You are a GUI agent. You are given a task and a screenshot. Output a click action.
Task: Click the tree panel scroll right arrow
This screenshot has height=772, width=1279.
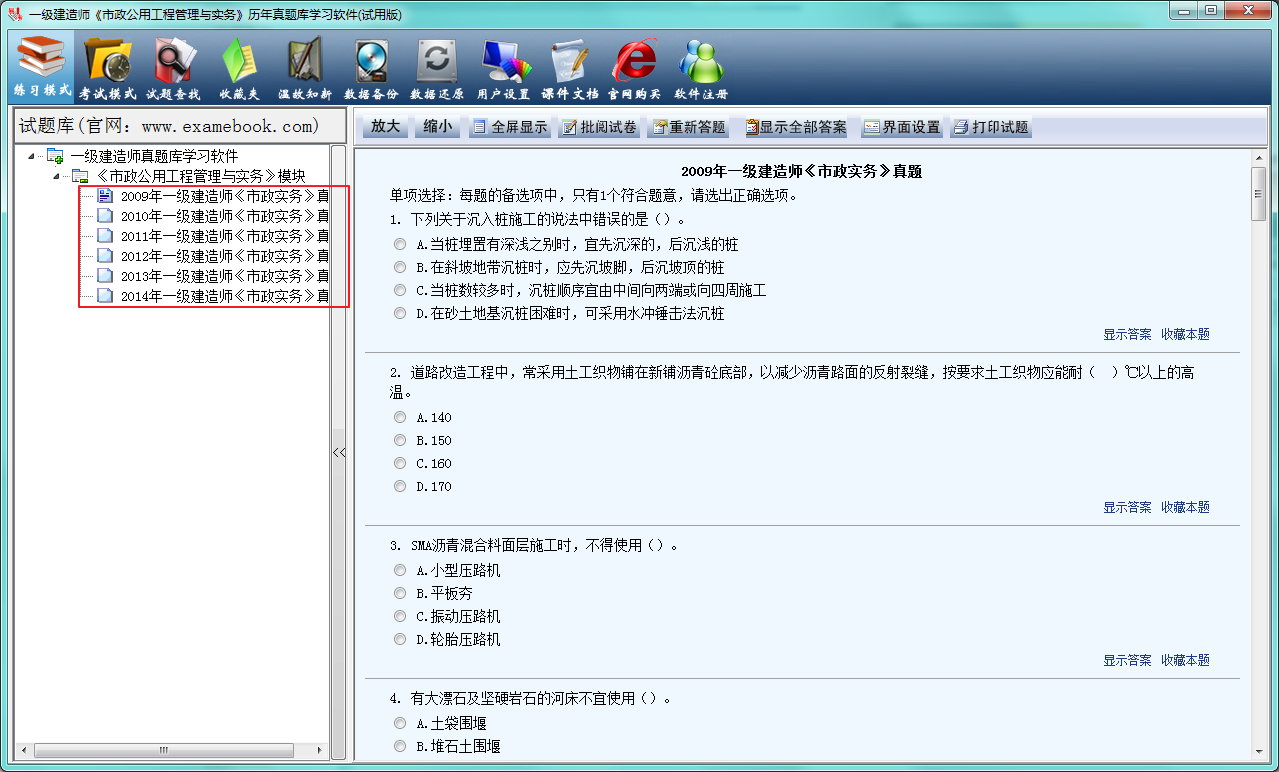click(319, 750)
